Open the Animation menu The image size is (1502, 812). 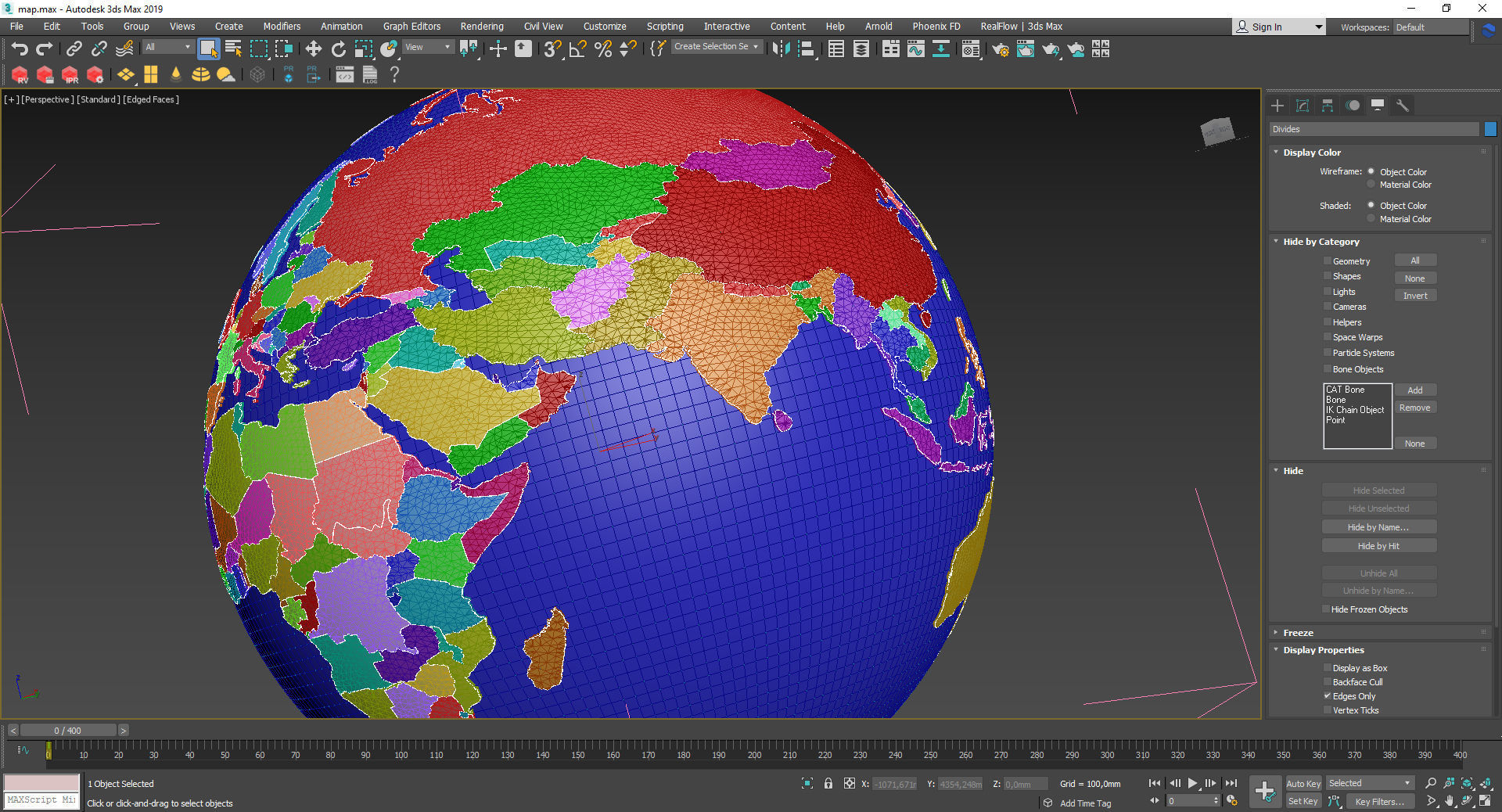[342, 27]
